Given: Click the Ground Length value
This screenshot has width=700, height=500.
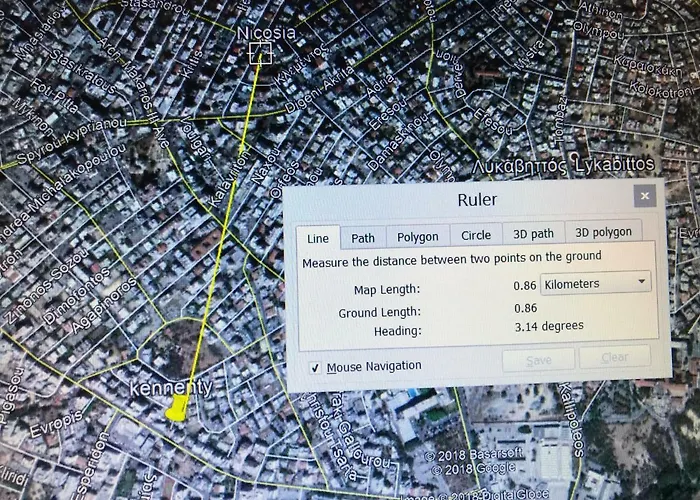Looking at the screenshot, I should 526,308.
